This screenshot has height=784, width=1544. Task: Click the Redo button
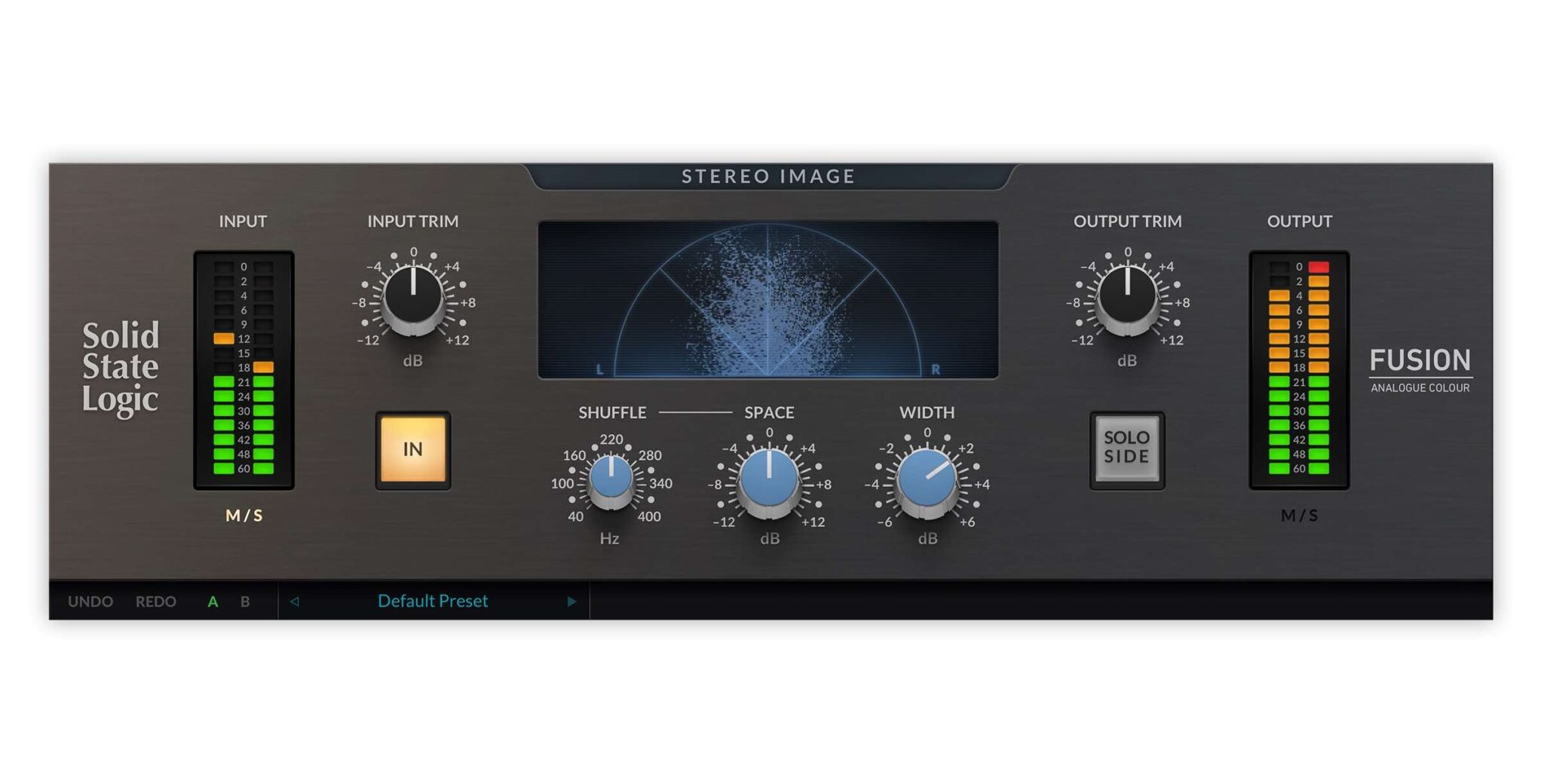(x=156, y=602)
